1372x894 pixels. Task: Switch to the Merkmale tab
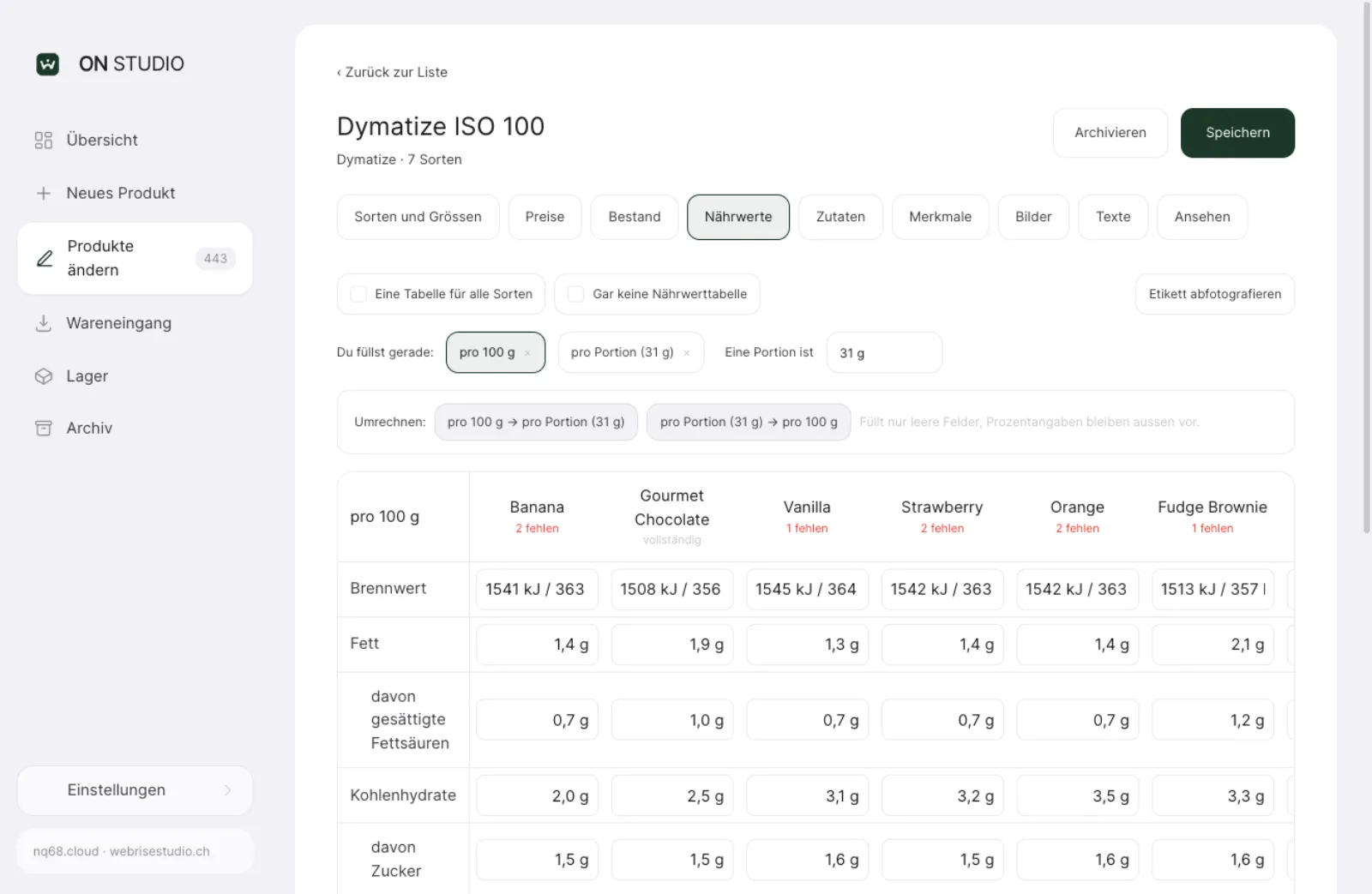pyautogui.click(x=941, y=217)
